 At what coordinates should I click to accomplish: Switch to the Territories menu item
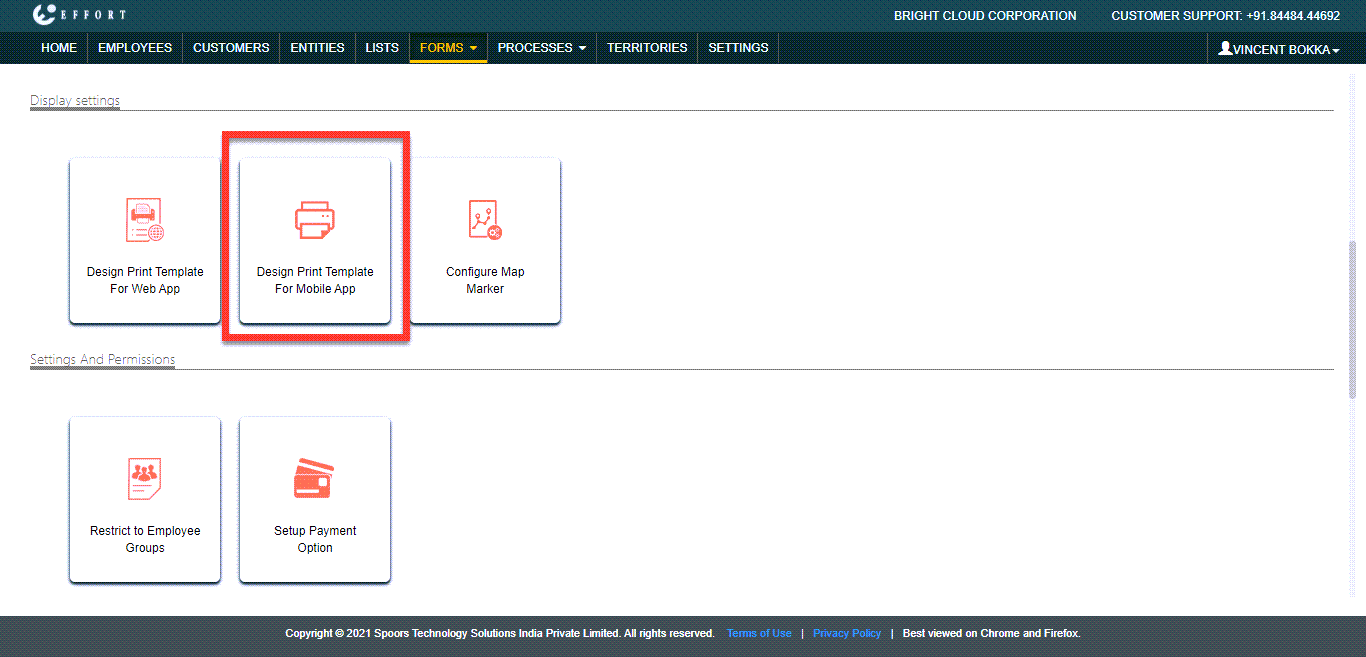pyautogui.click(x=647, y=48)
